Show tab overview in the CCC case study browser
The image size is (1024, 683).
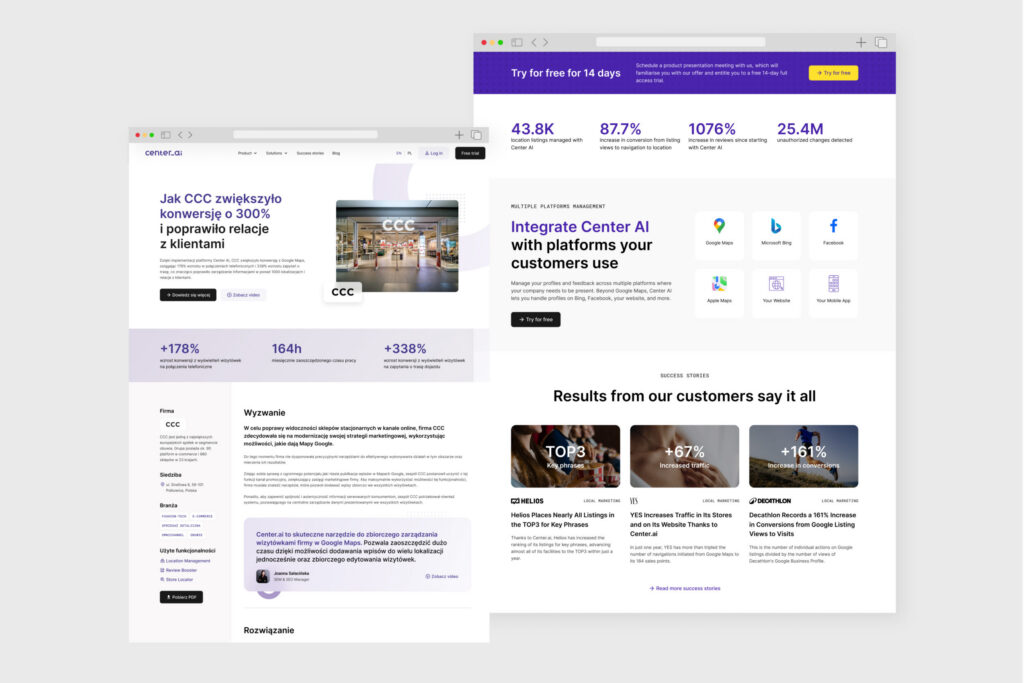point(476,135)
